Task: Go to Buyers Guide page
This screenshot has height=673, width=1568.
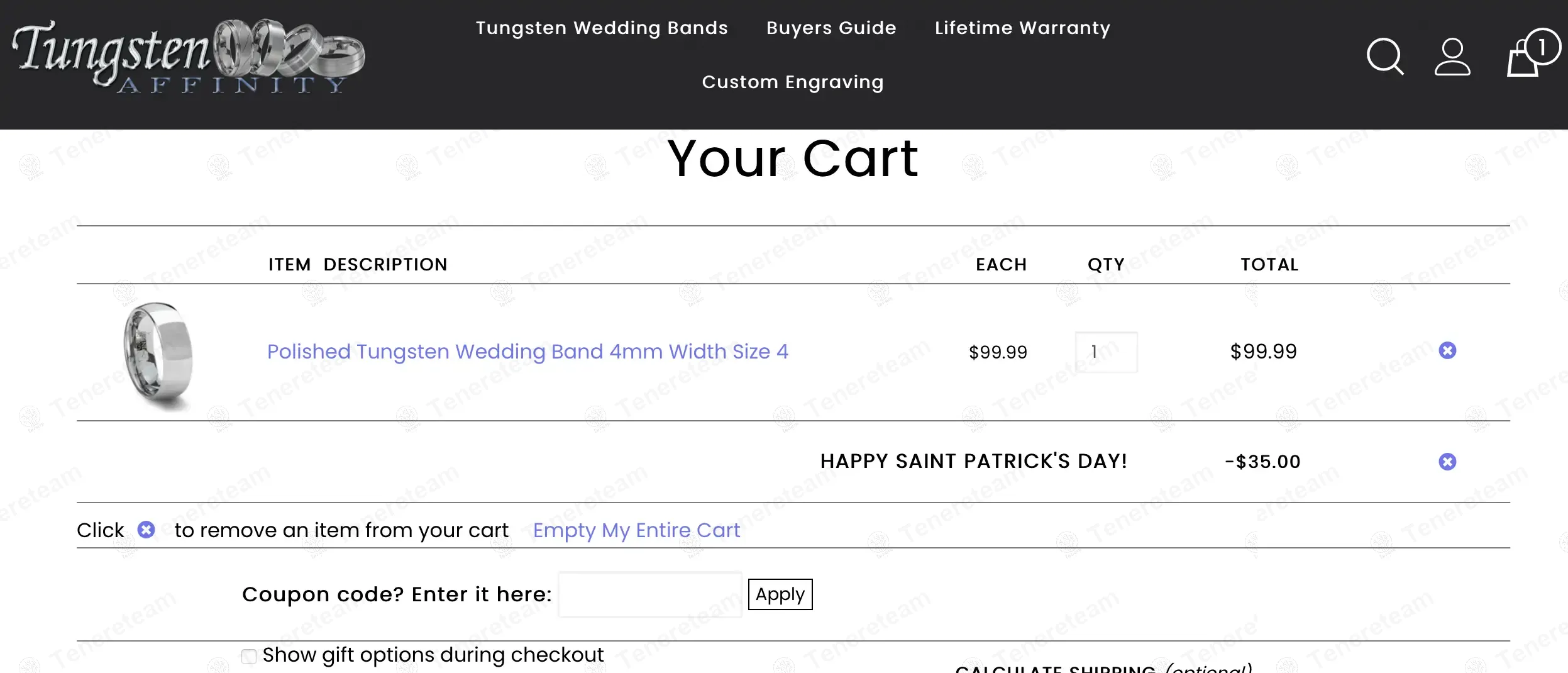Action: pos(831,28)
